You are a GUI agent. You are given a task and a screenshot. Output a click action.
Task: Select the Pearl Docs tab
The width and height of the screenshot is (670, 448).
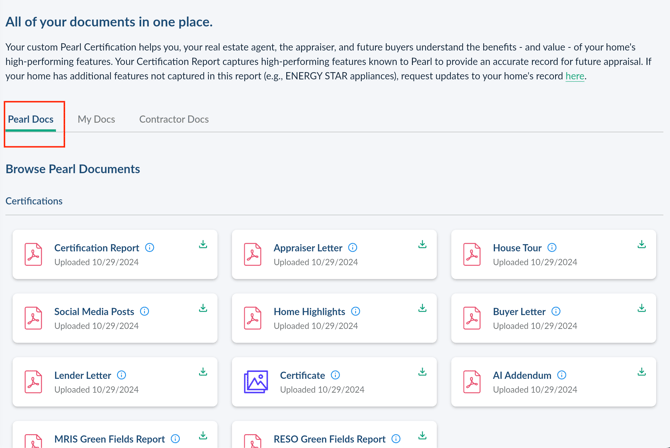click(31, 119)
